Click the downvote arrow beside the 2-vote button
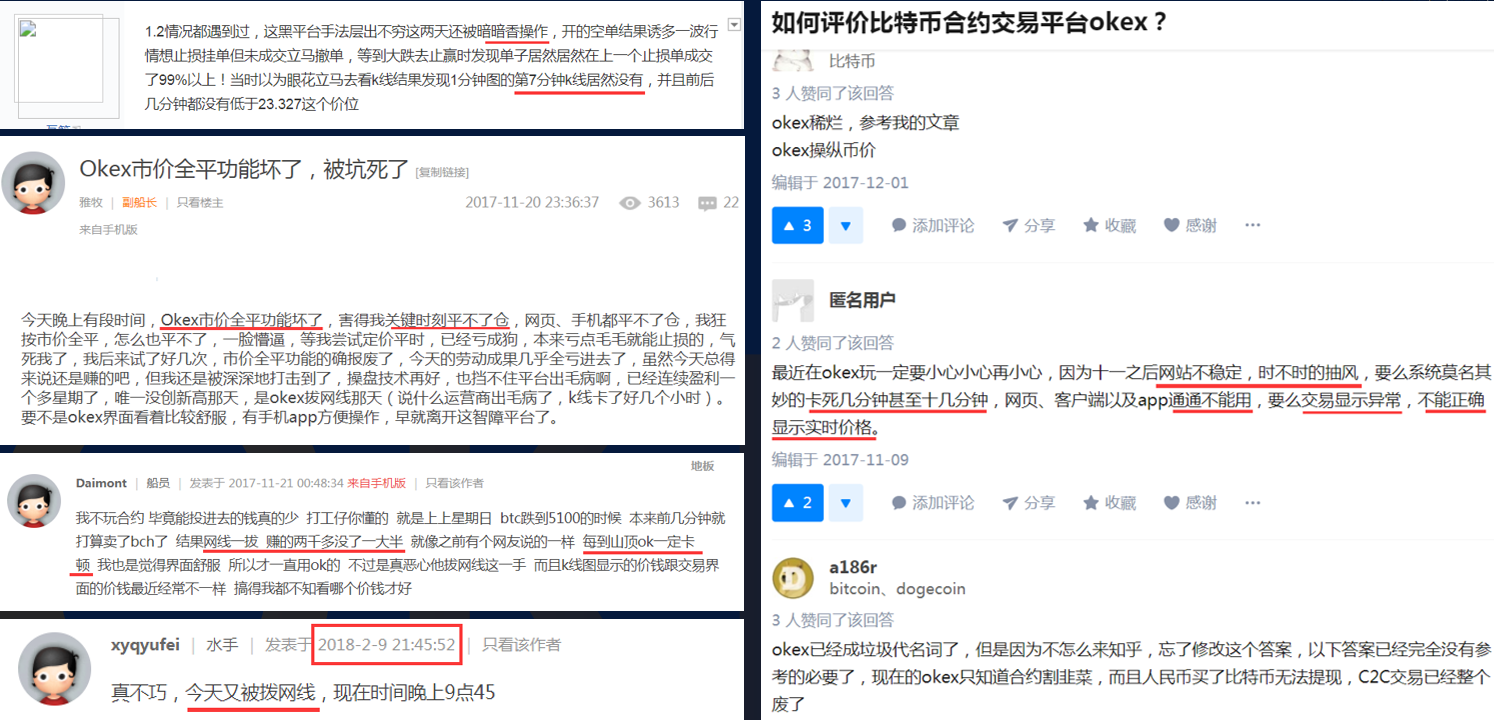The height and width of the screenshot is (720, 1494). tap(845, 502)
